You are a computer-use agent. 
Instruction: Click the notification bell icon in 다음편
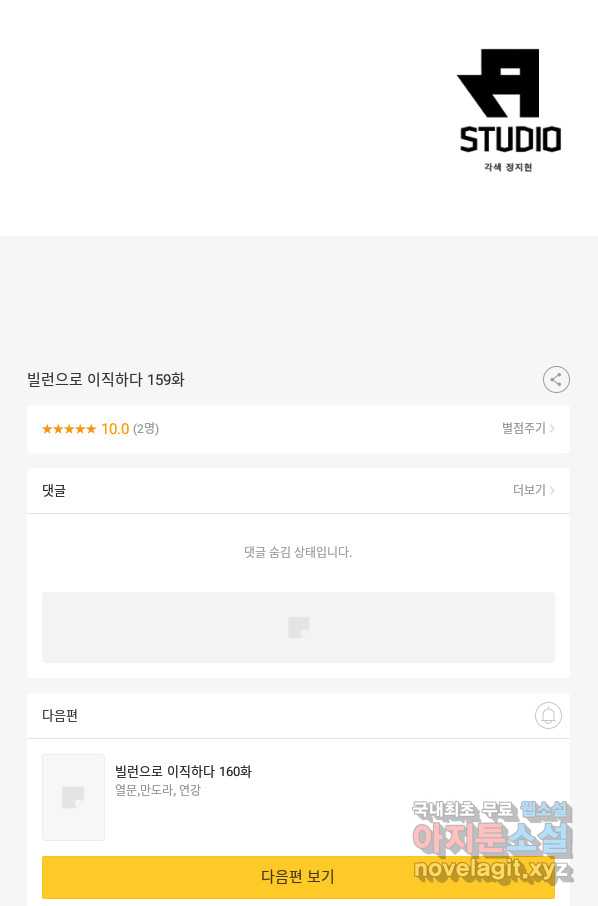pyautogui.click(x=548, y=715)
